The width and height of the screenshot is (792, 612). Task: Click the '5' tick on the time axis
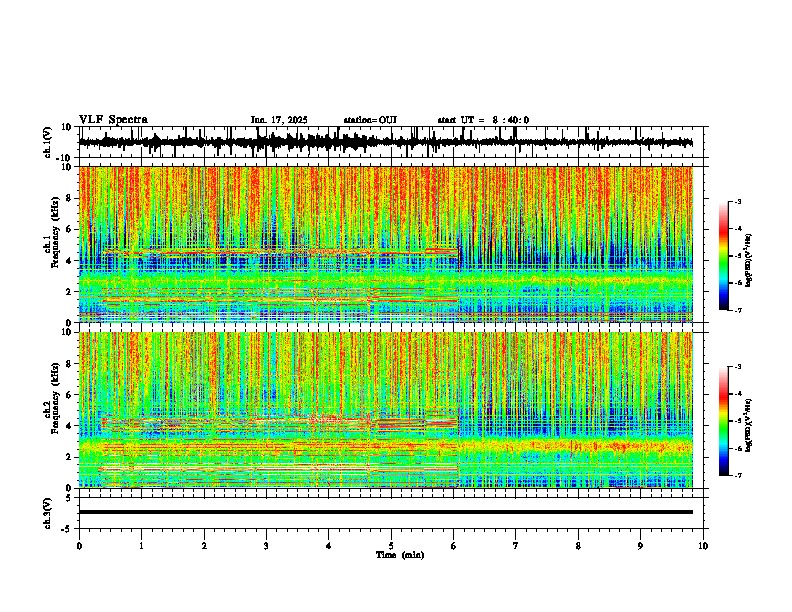(391, 546)
